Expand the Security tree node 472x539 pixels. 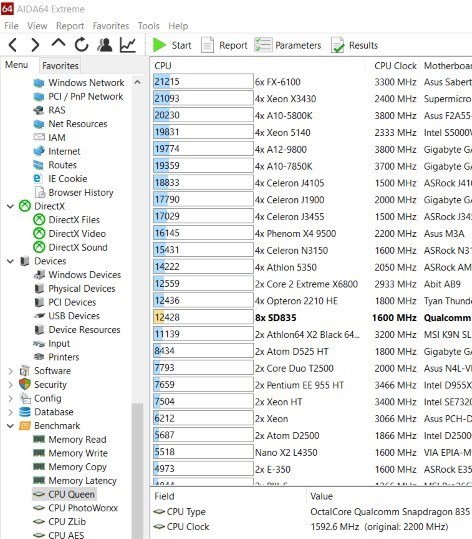click(x=11, y=385)
